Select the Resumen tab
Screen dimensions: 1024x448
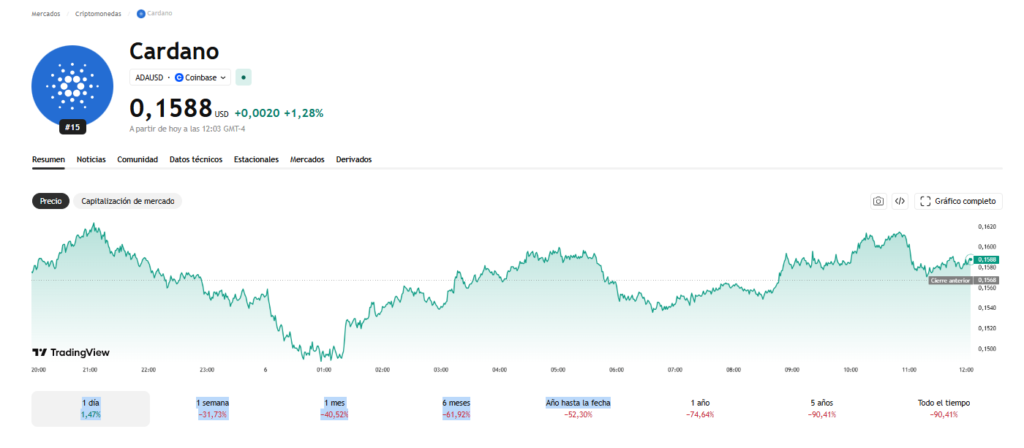(x=48, y=159)
